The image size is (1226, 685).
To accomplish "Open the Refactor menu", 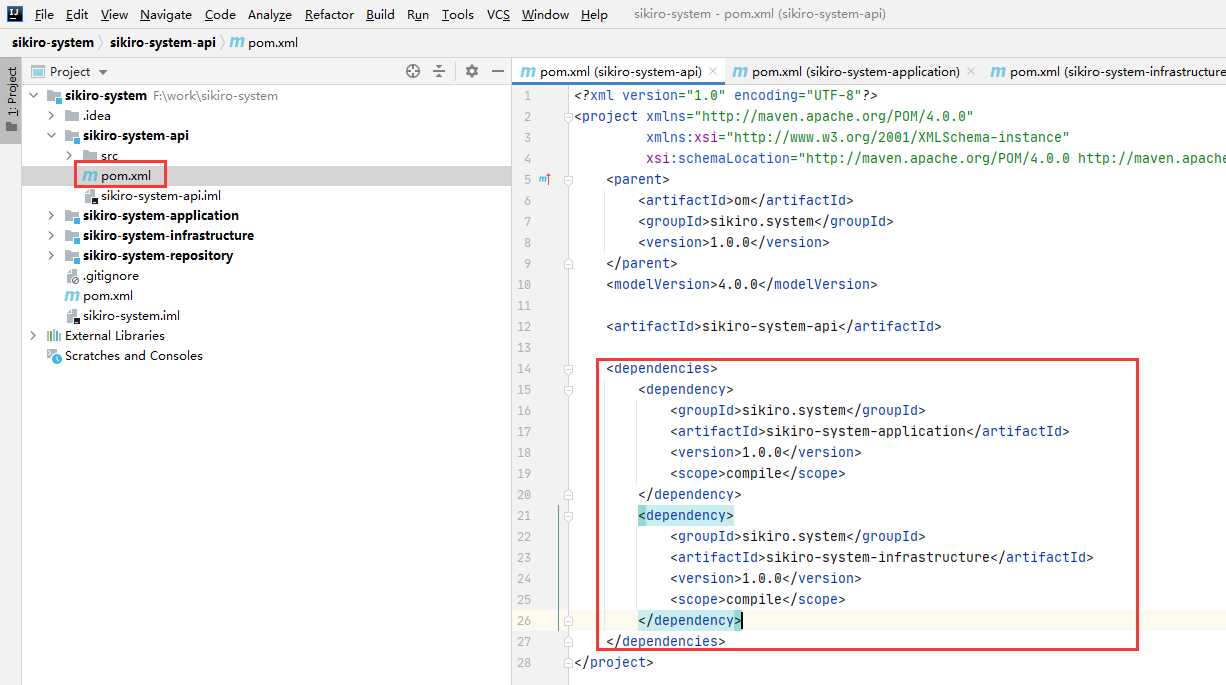I will tap(329, 14).
